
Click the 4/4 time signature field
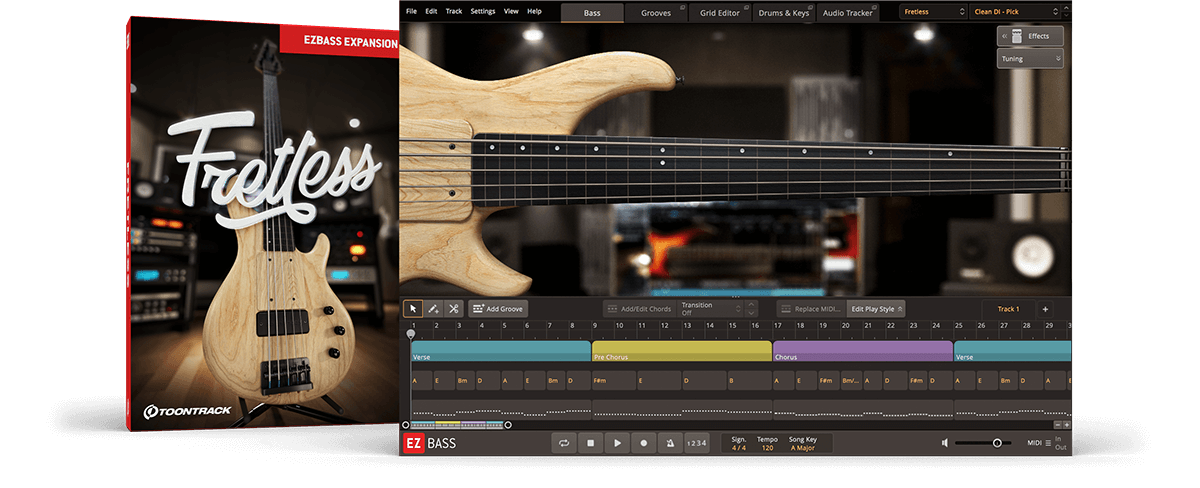tap(739, 448)
